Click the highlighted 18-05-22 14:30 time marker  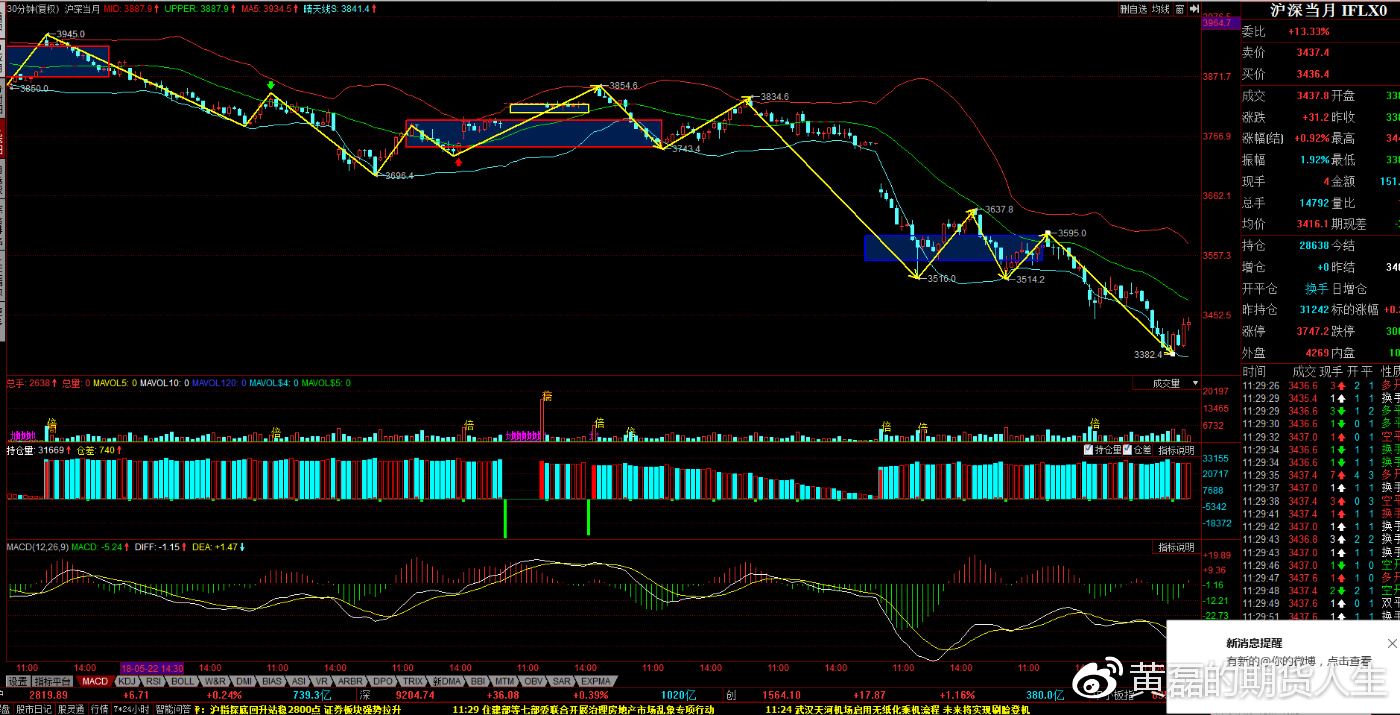[151, 667]
